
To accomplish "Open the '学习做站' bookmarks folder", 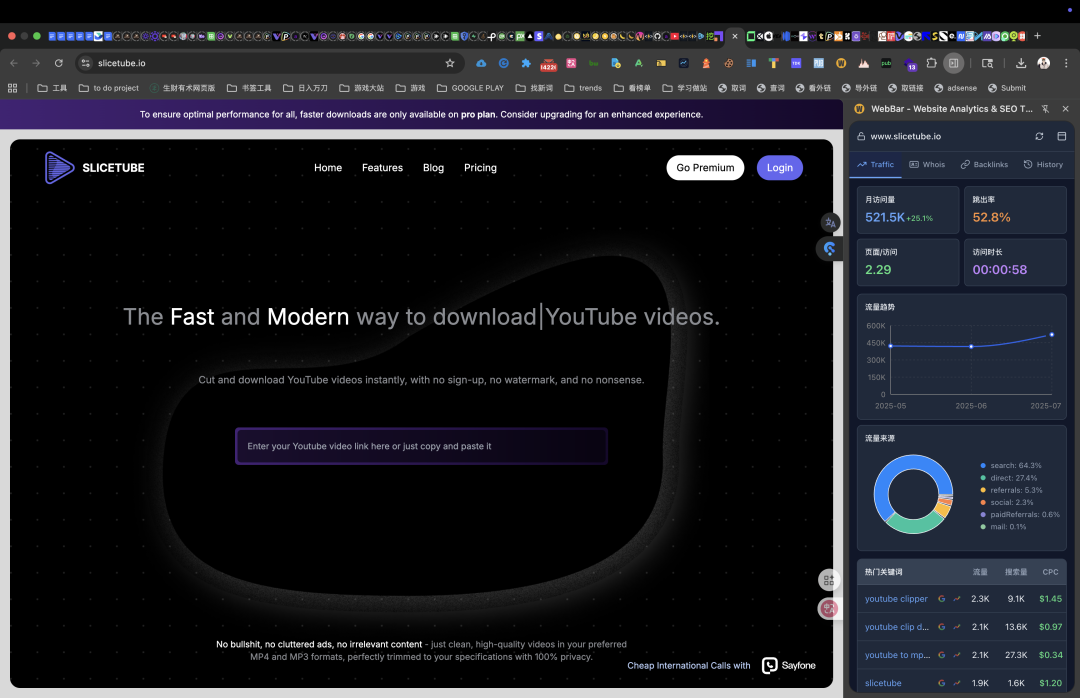I will click(x=685, y=88).
